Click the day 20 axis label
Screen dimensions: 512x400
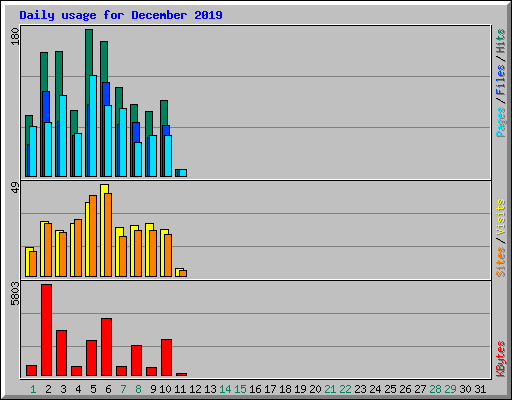[315, 389]
